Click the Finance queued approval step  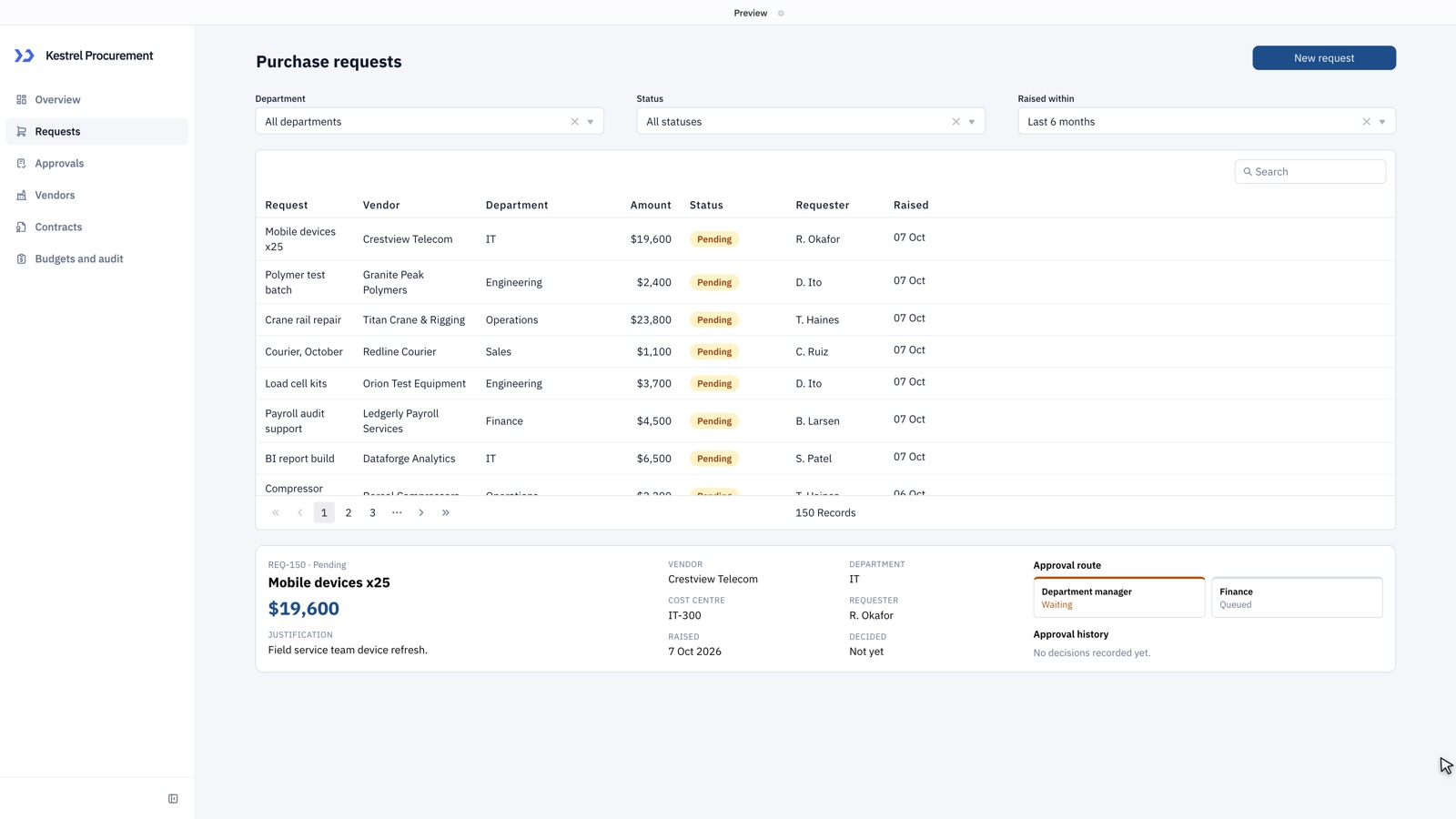click(x=1297, y=597)
